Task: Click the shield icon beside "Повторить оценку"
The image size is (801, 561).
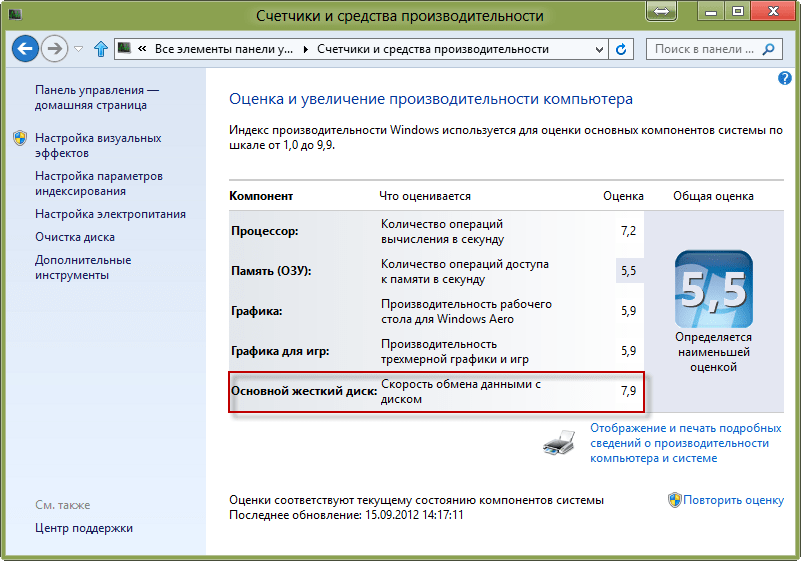Action: 675,499
